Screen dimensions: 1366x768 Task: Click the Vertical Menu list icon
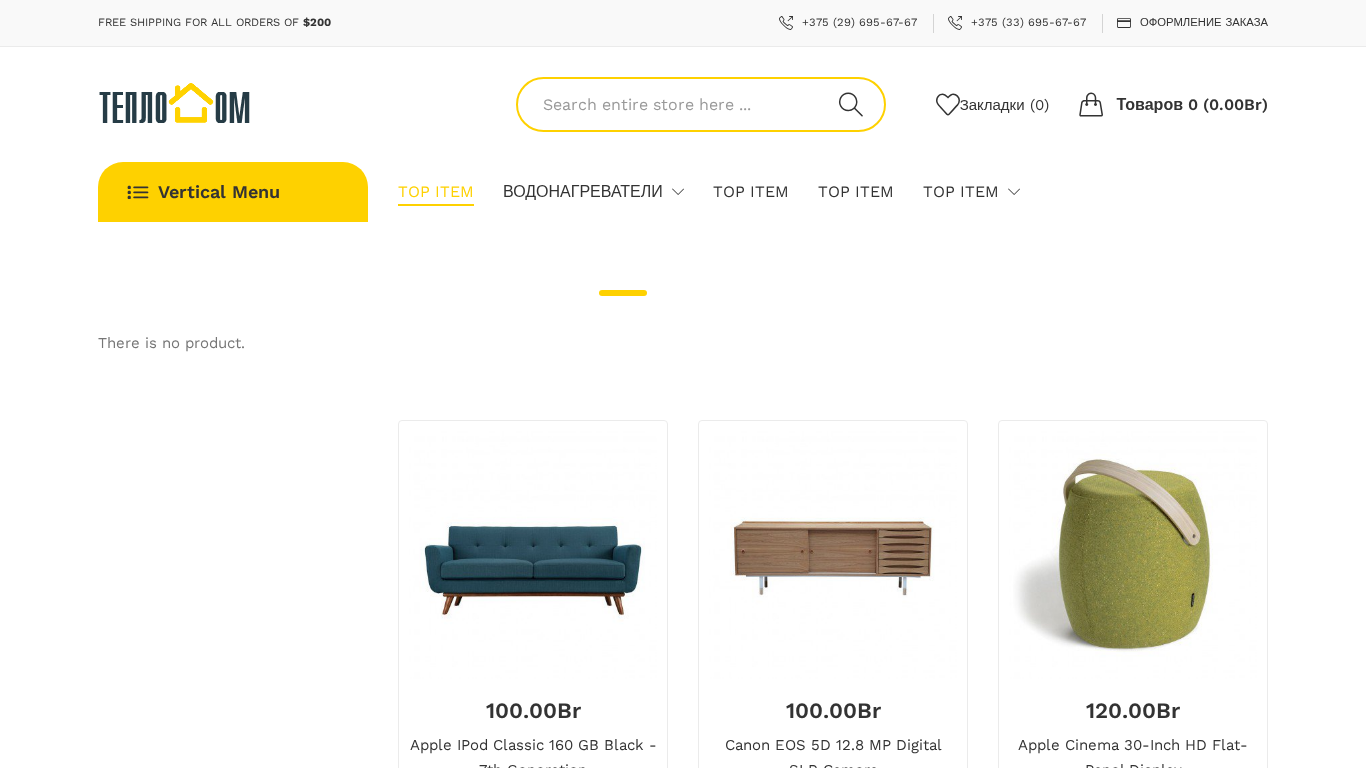138,192
